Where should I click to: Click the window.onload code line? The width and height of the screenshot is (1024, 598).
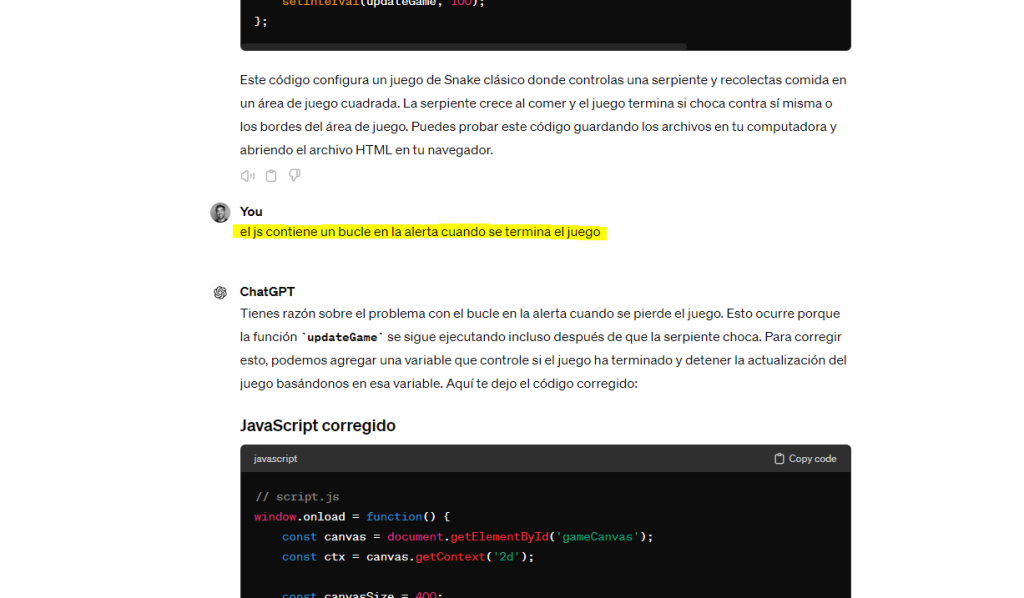coord(352,517)
